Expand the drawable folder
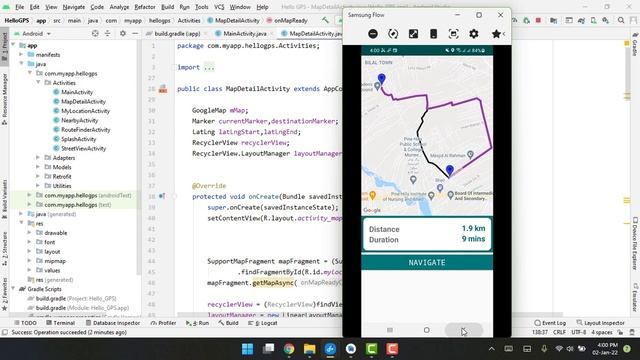 29,233
